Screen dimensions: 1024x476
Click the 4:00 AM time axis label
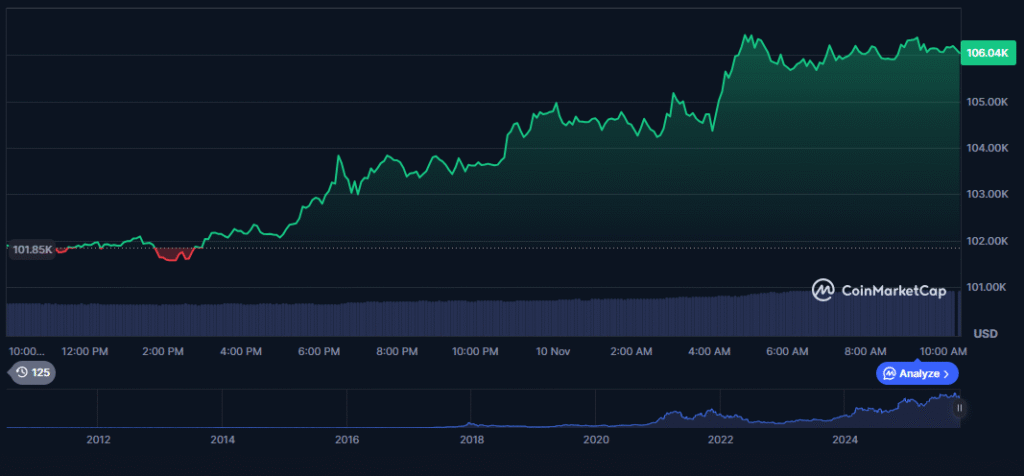point(708,351)
